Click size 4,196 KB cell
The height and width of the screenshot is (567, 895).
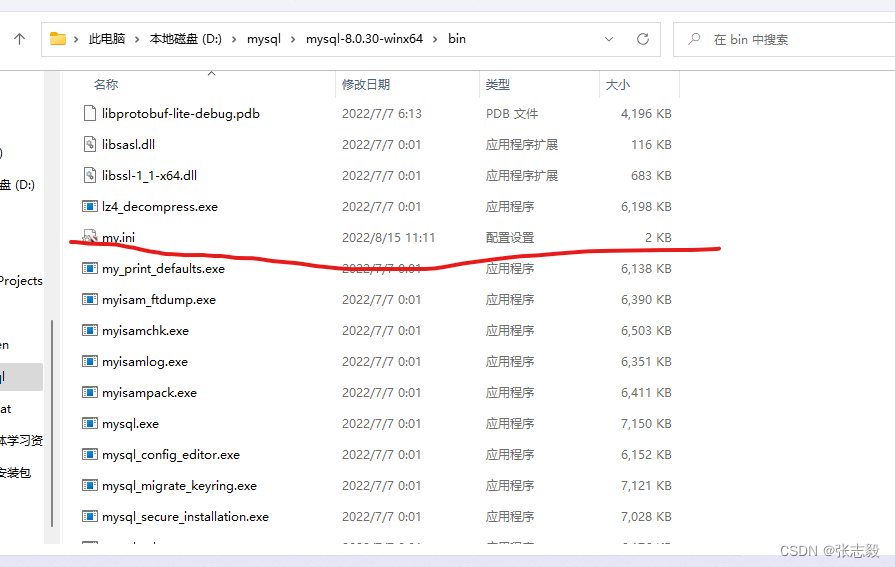646,114
